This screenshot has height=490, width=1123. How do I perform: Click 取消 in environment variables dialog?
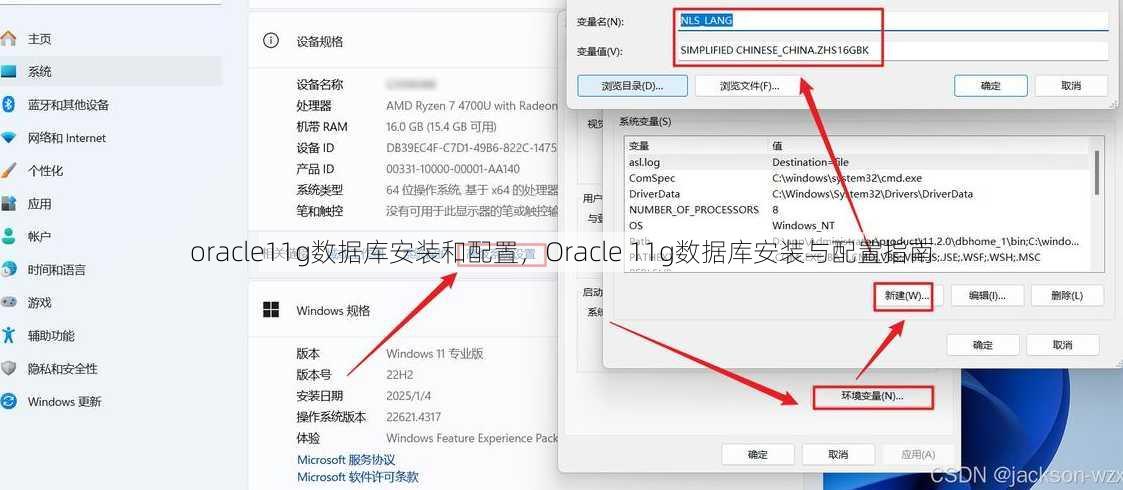coord(1063,345)
